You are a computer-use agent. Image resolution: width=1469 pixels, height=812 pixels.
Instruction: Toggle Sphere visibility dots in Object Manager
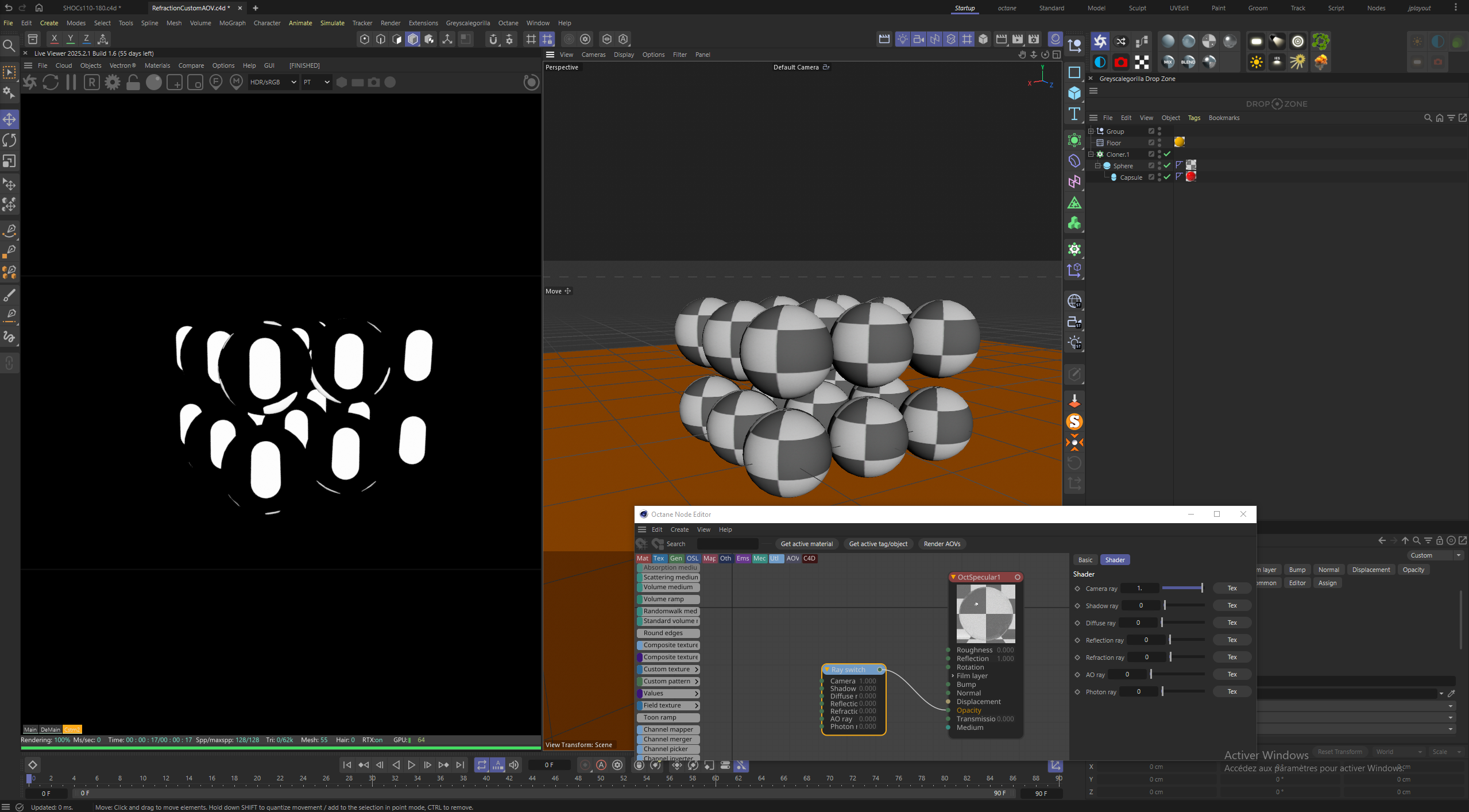point(1159,165)
